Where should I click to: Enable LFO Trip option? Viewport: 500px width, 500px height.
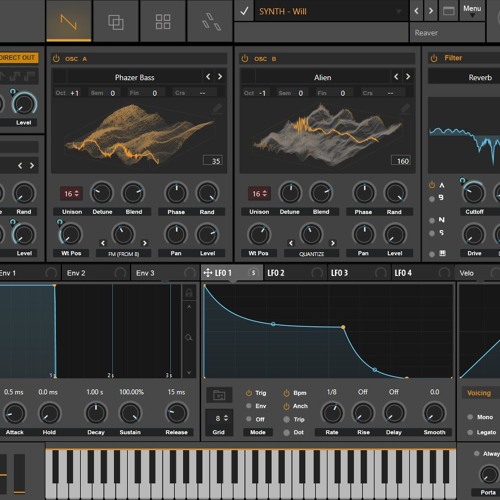[x=286, y=419]
